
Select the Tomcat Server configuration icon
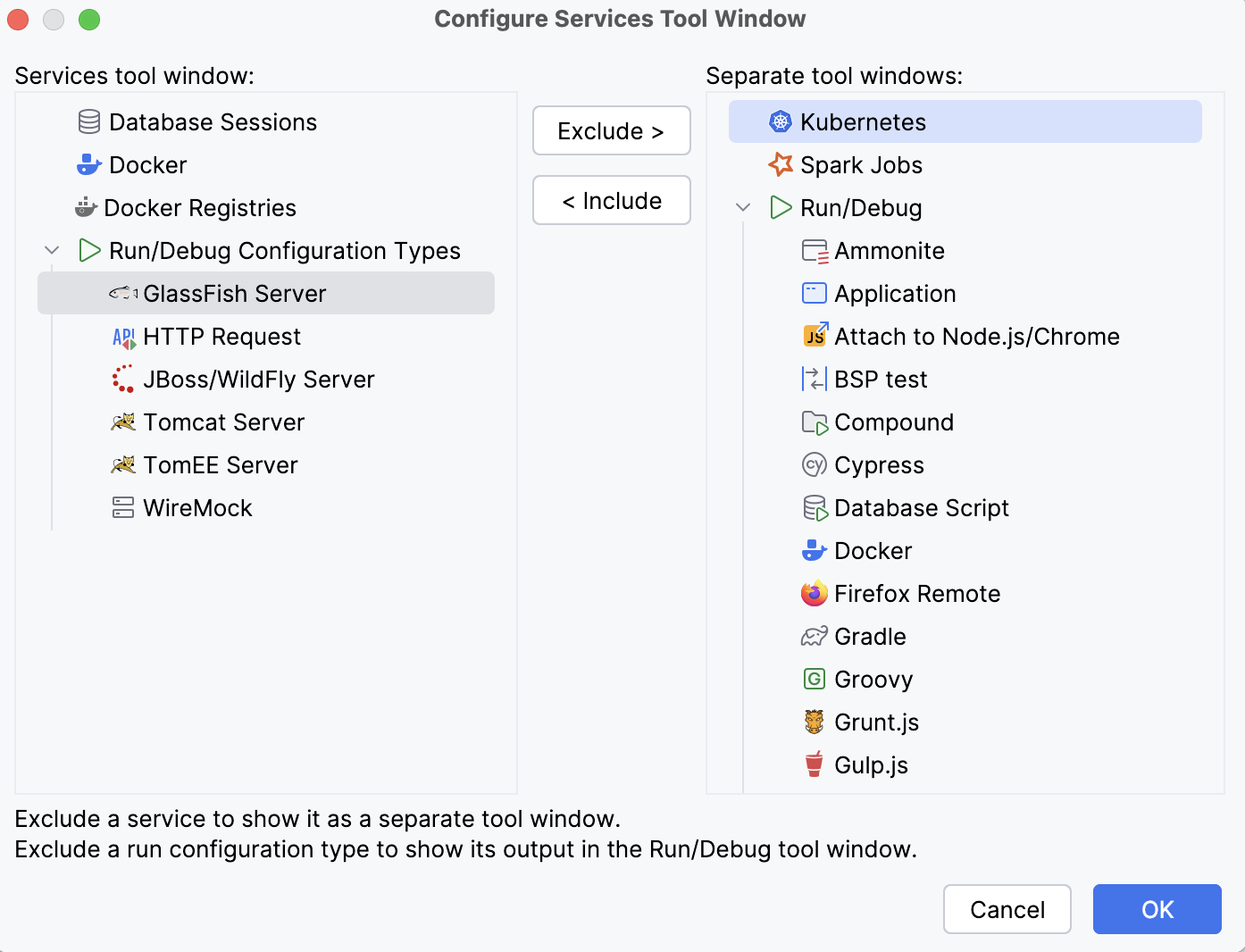click(x=124, y=422)
